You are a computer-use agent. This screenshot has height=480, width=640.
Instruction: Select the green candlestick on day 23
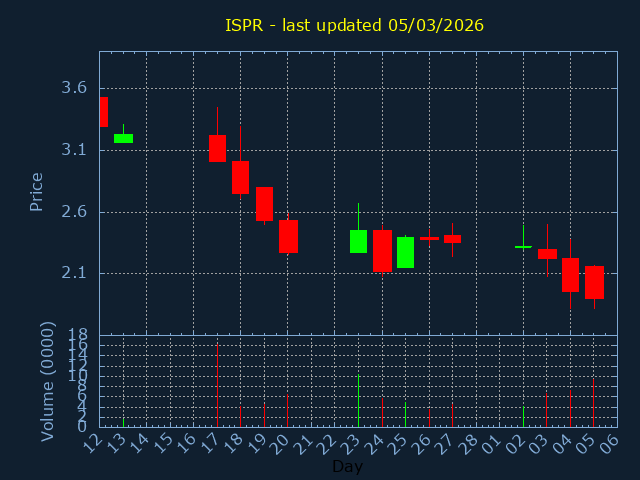coord(358,241)
